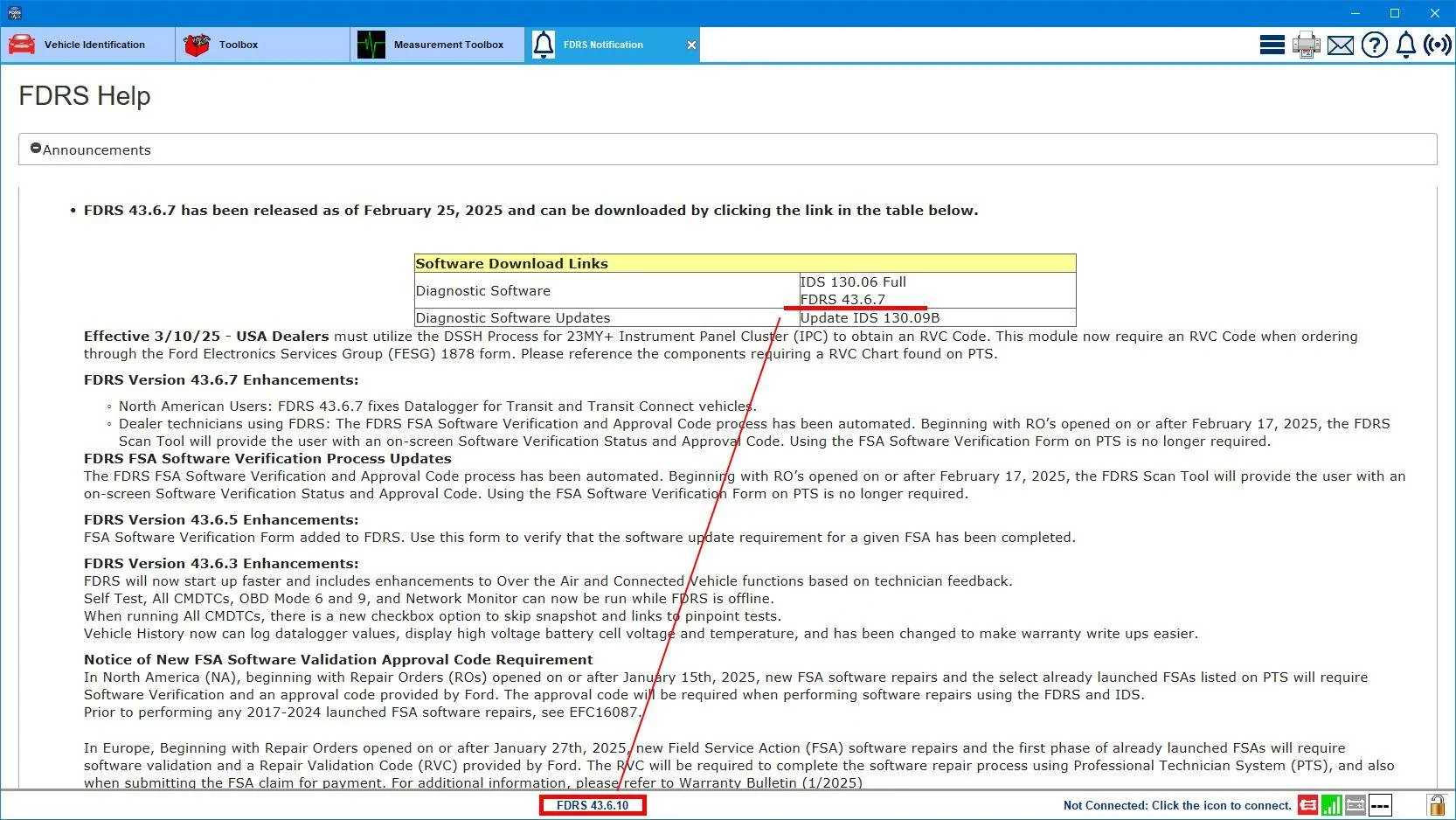Open the IDS 130.06 Full download link
1456x820 pixels.
[853, 281]
